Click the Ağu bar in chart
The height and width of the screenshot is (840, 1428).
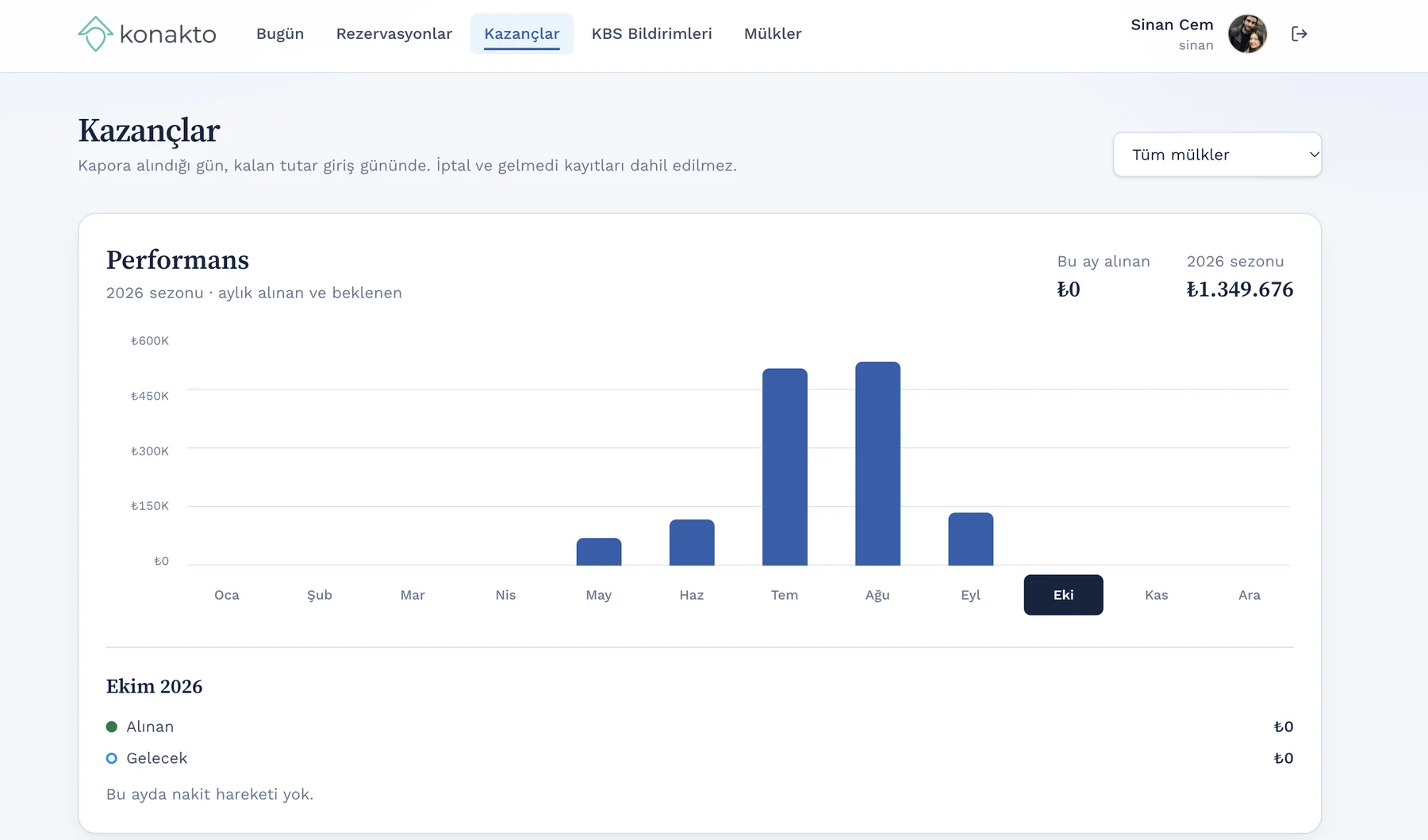pyautogui.click(x=877, y=464)
